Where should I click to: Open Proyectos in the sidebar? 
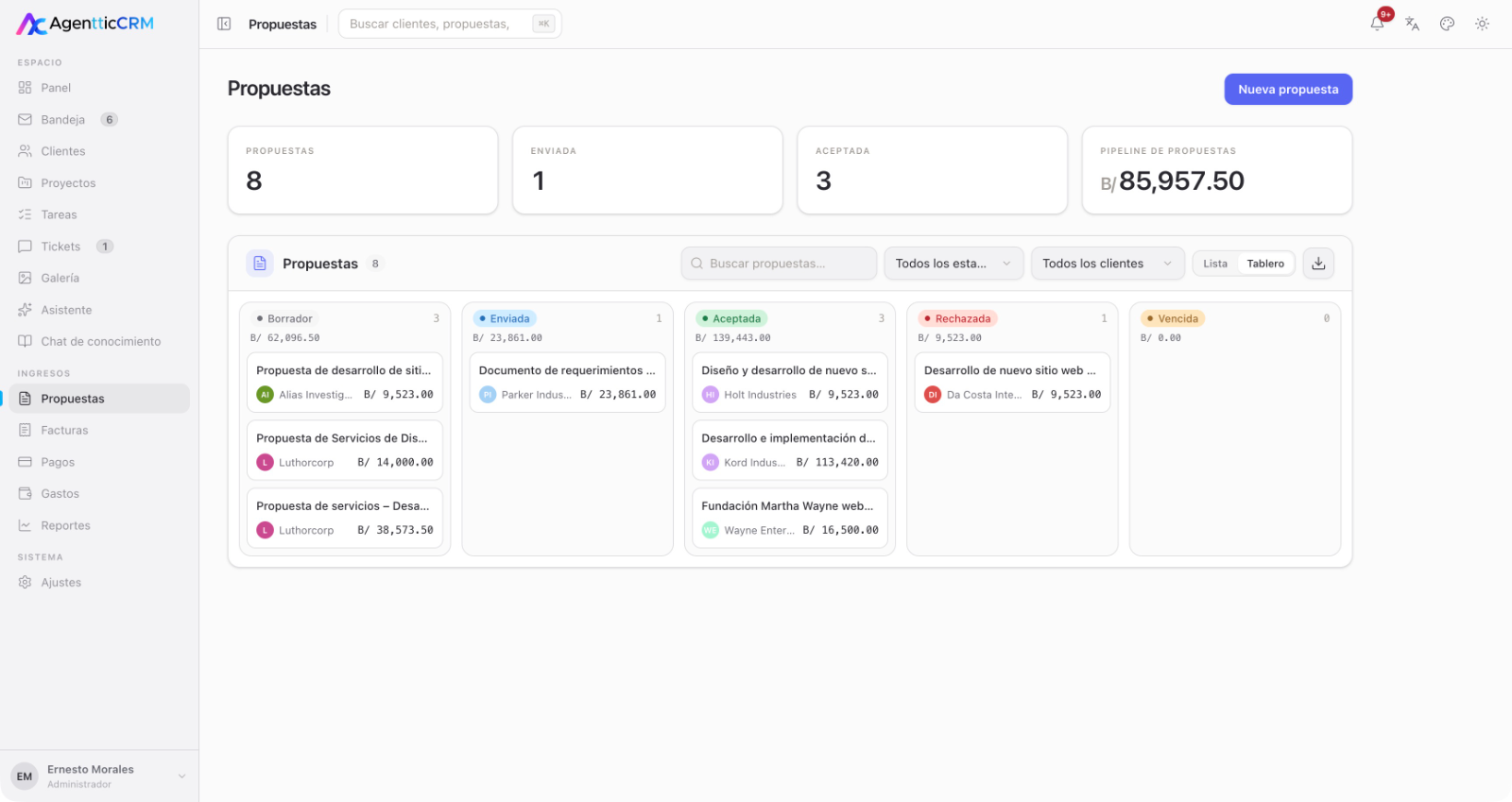click(99, 182)
